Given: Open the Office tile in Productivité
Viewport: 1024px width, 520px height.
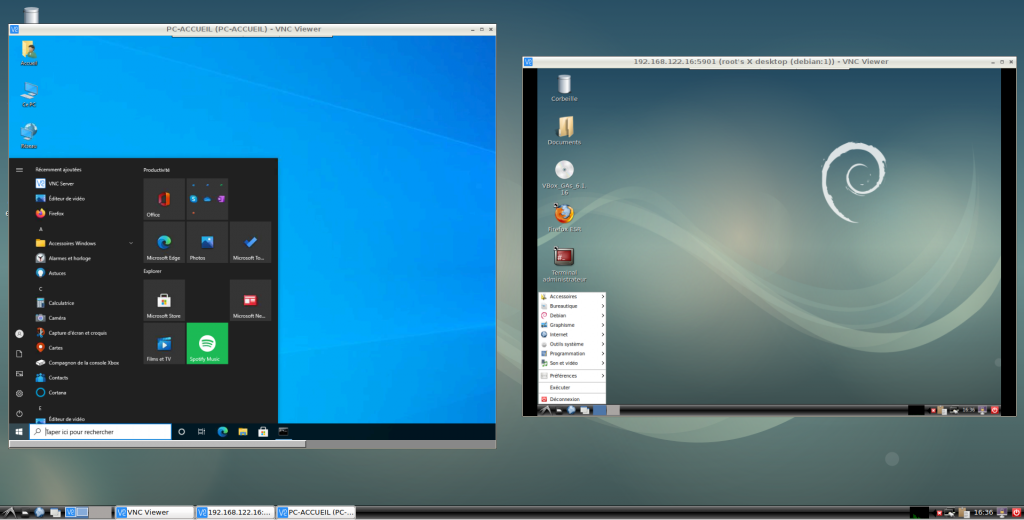Looking at the screenshot, I should point(164,199).
